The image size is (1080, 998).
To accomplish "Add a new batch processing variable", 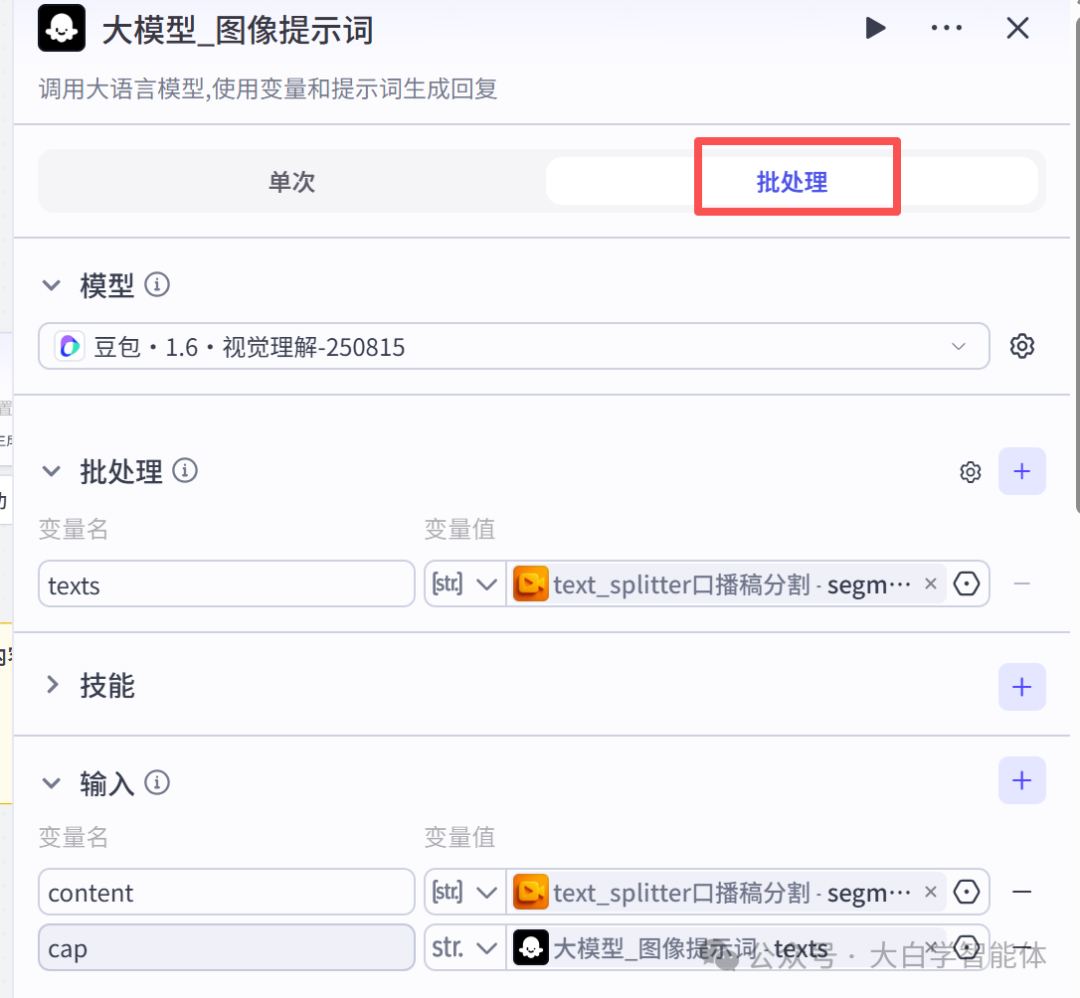I will click(x=1022, y=472).
